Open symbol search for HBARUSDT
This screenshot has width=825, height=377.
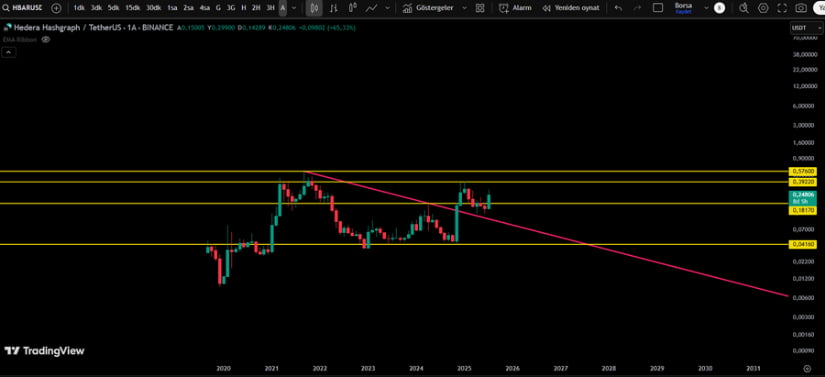tap(23, 8)
